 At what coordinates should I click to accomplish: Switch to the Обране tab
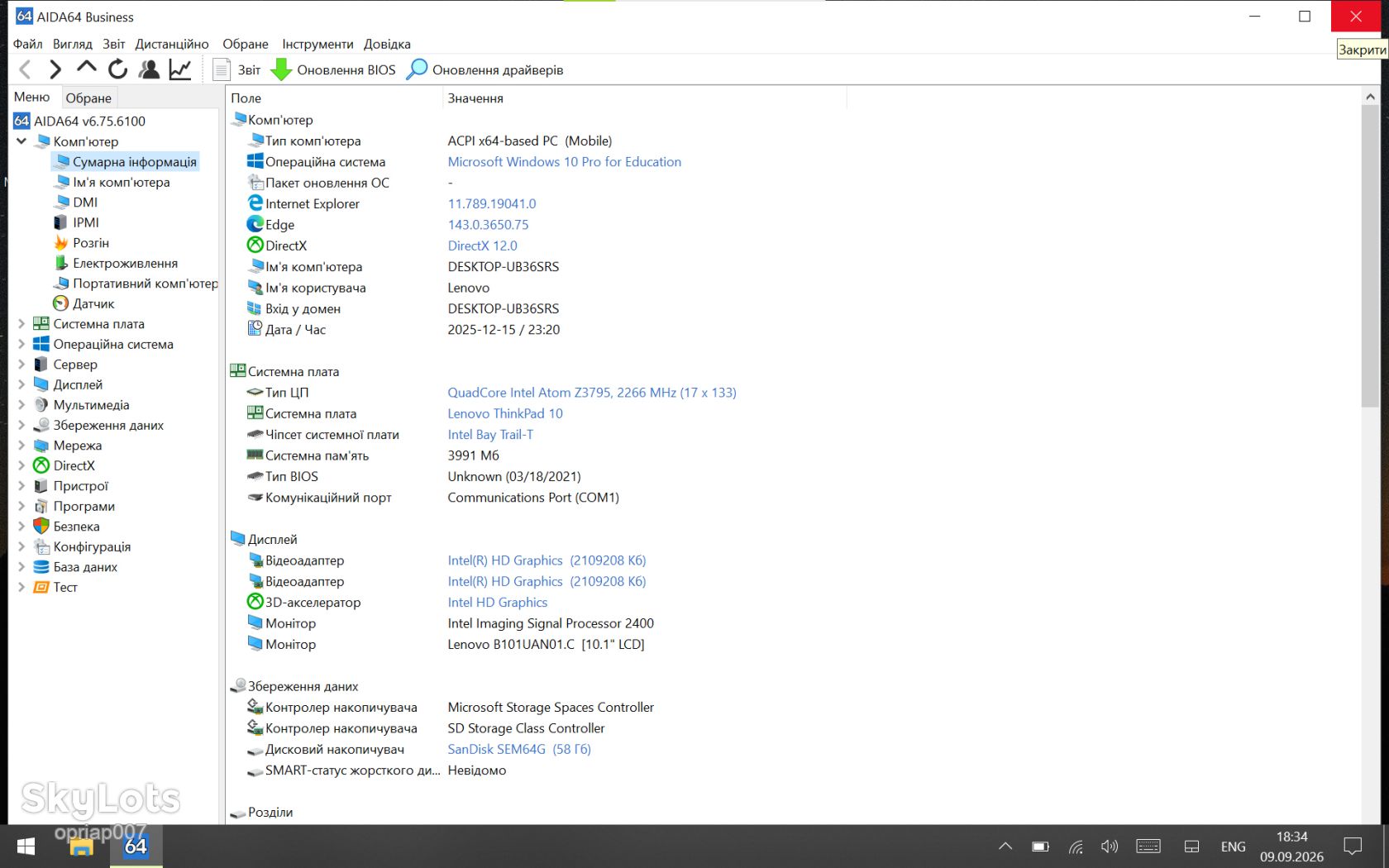(x=88, y=98)
